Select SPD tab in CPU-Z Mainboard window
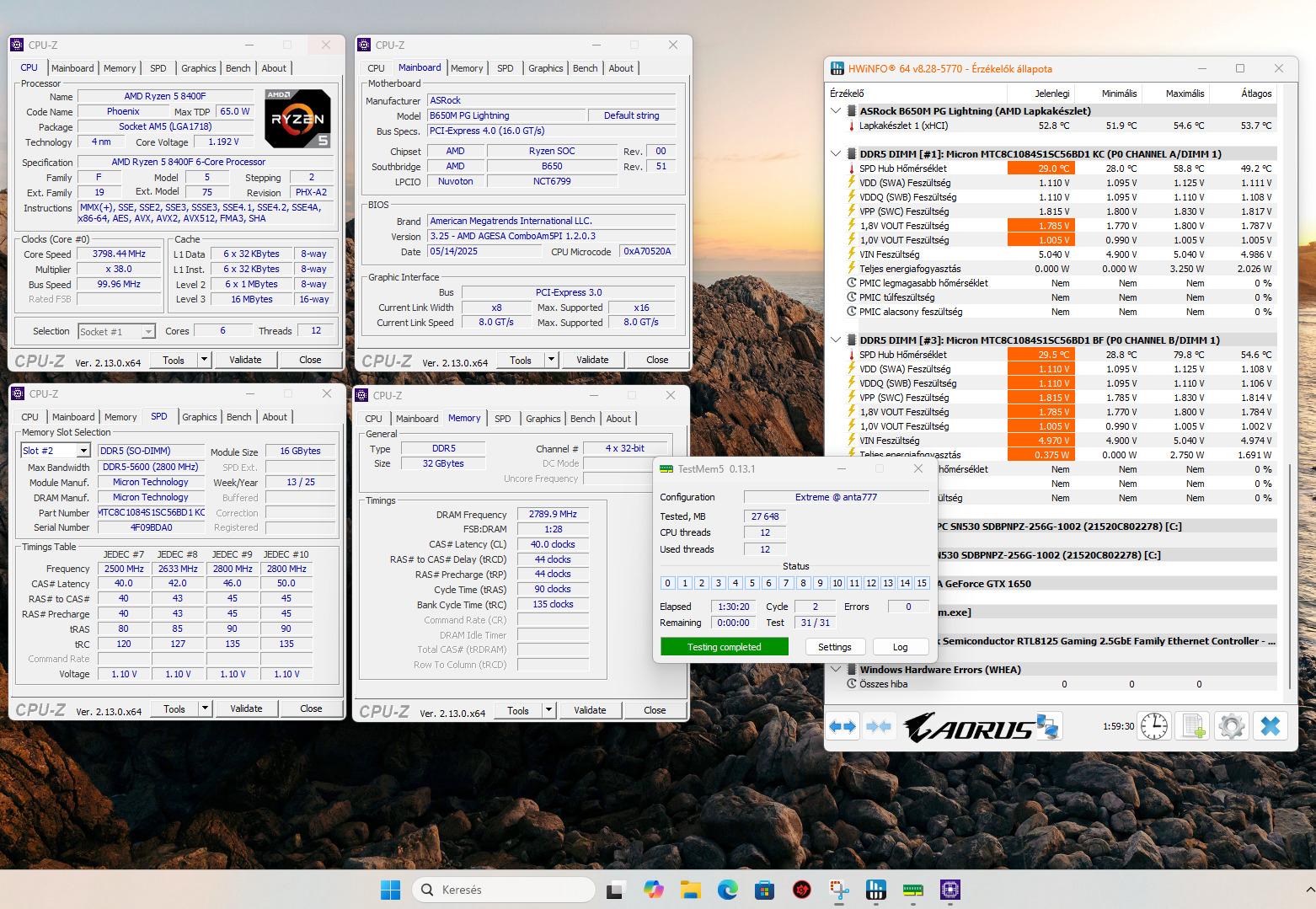 coord(506,68)
